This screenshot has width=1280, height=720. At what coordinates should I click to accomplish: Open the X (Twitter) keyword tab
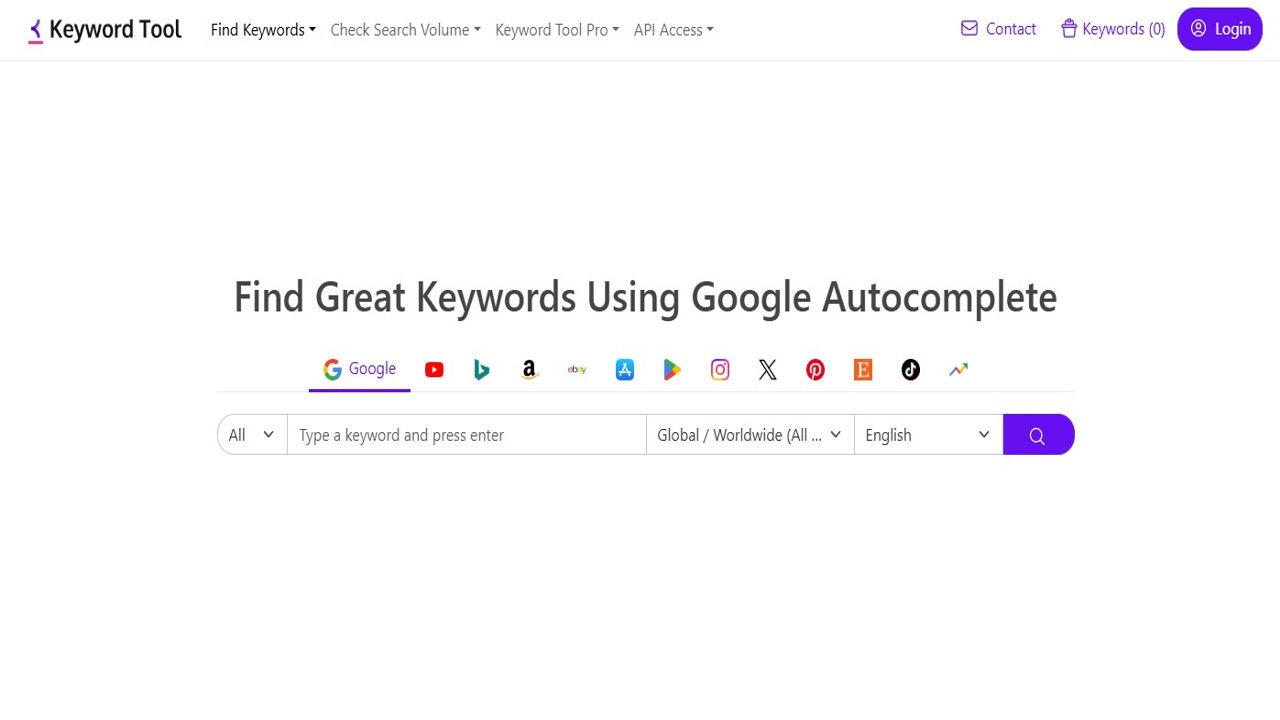[x=768, y=370]
